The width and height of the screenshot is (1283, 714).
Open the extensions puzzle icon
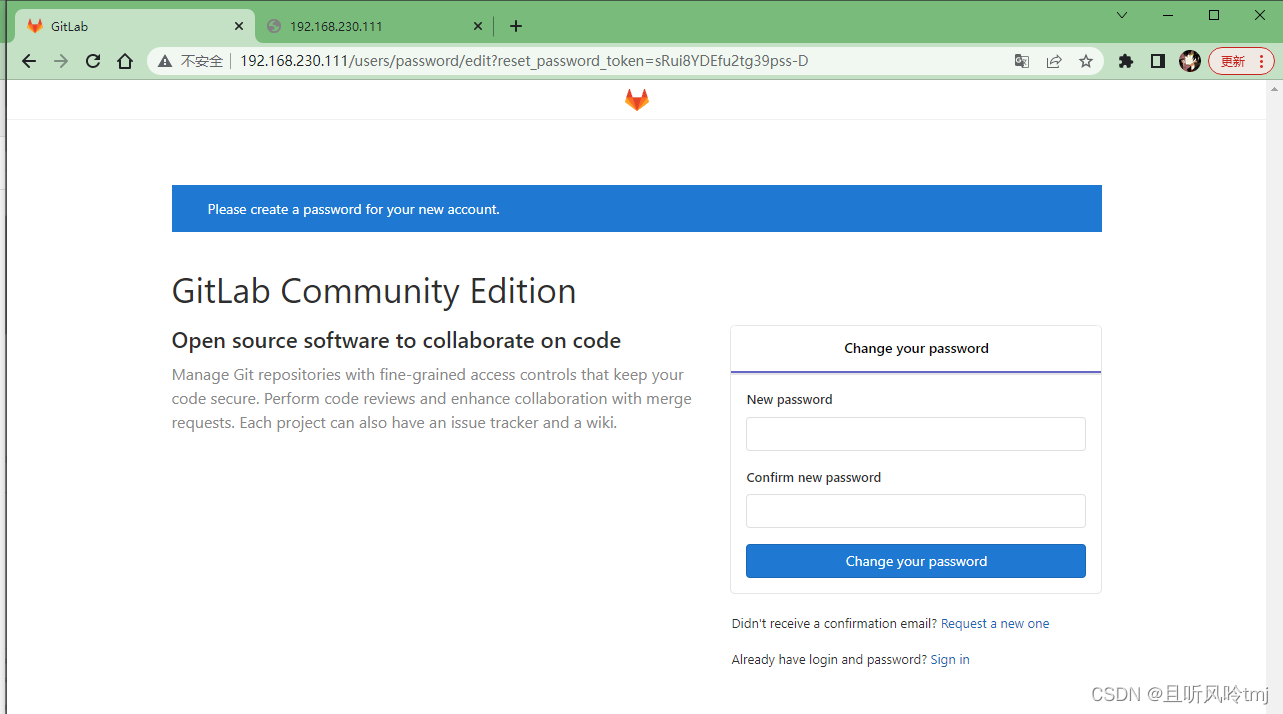[1126, 61]
